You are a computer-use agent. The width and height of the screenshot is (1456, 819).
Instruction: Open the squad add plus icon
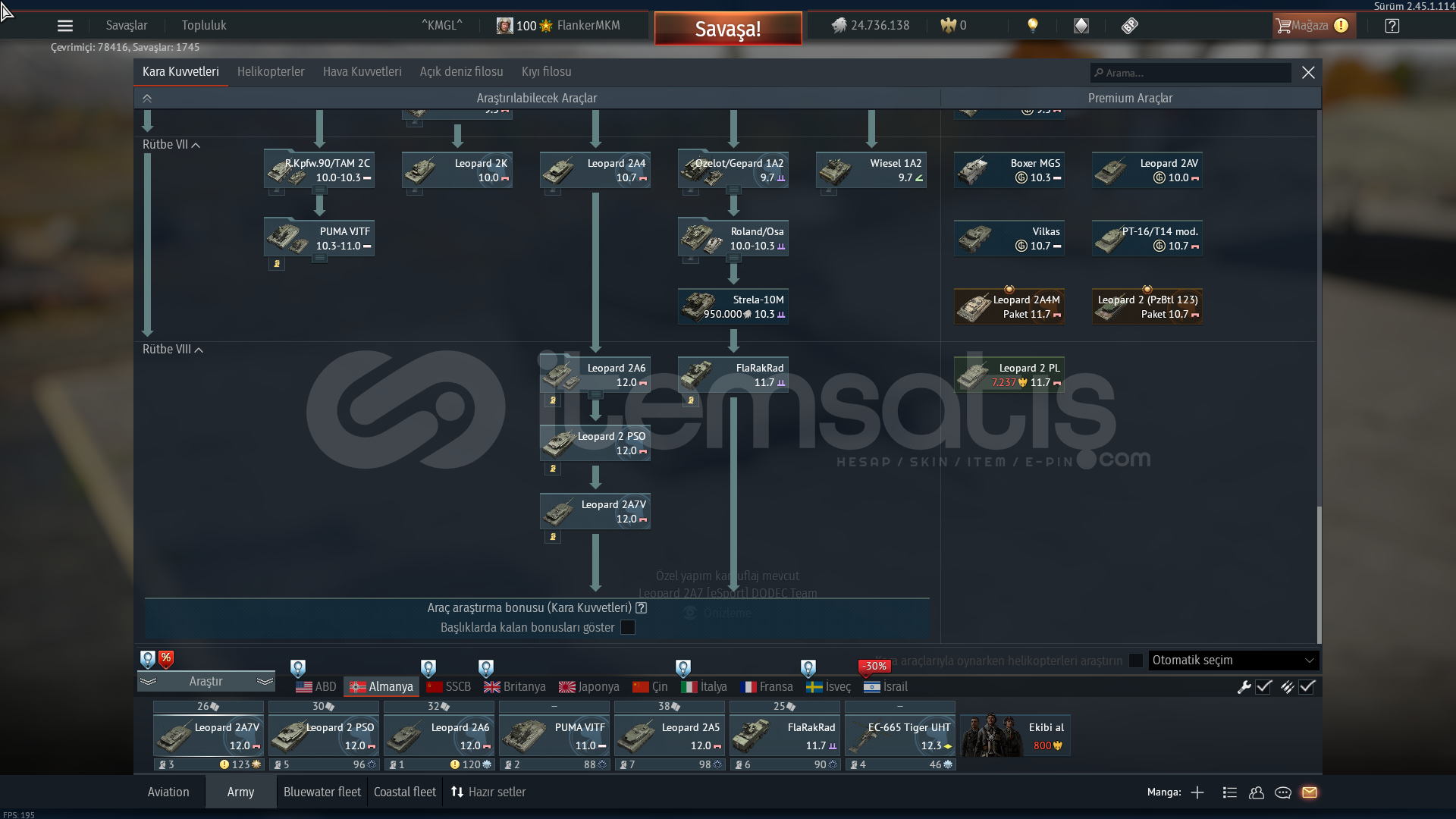click(1197, 792)
